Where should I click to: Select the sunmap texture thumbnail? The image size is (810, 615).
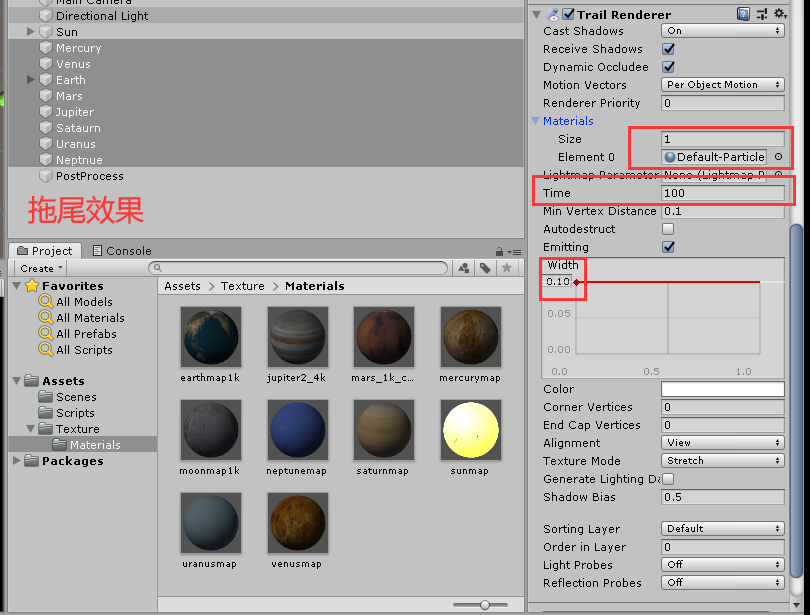click(470, 430)
